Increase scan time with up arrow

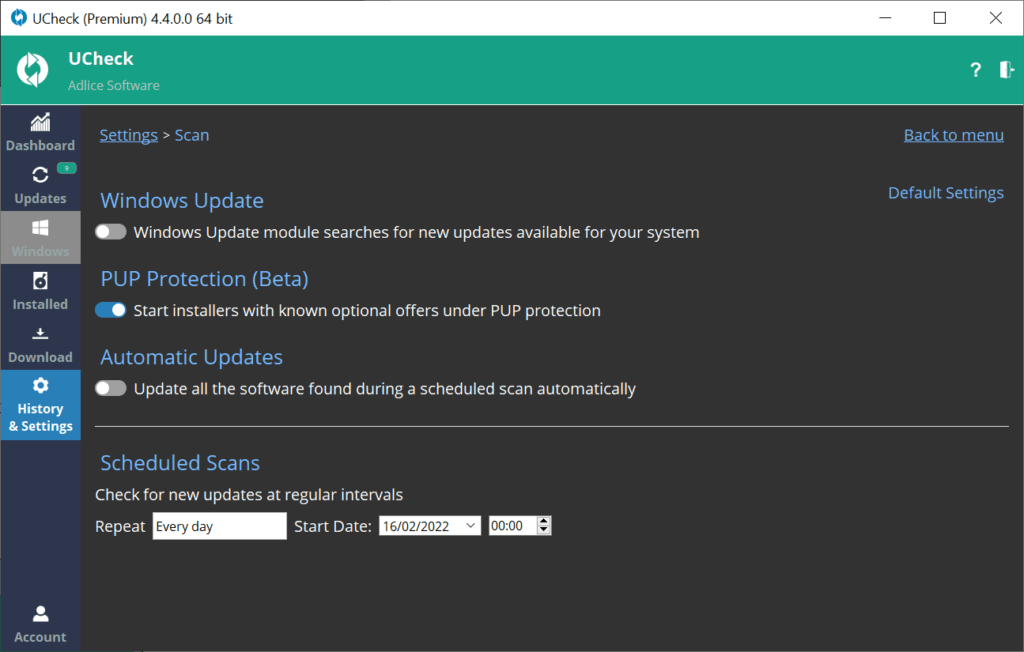[543, 521]
